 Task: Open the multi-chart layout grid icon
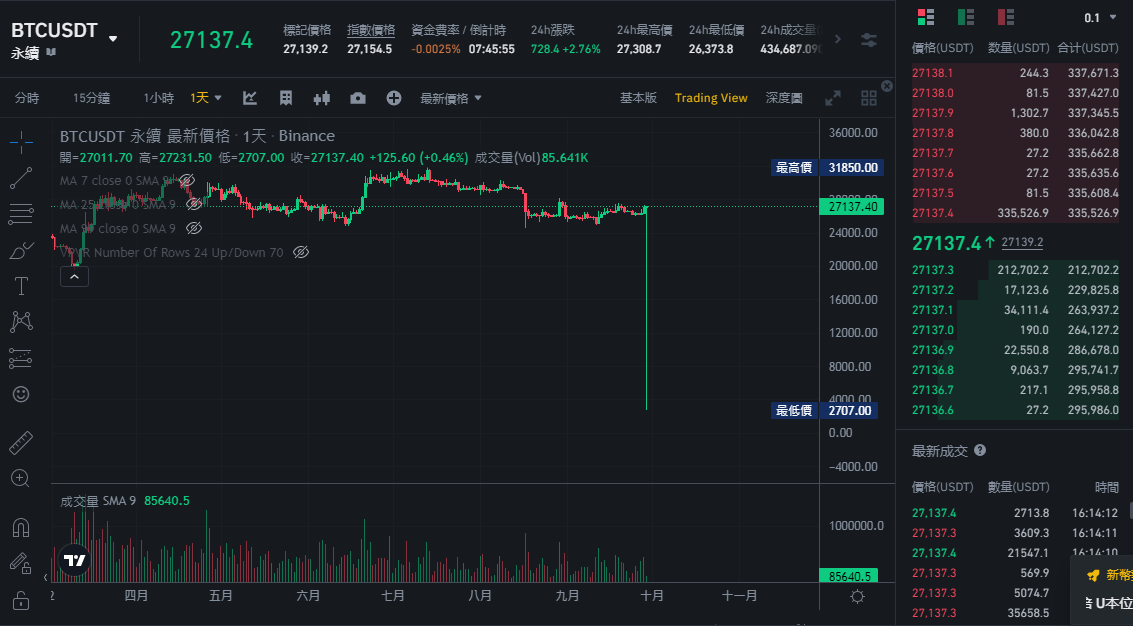point(869,98)
